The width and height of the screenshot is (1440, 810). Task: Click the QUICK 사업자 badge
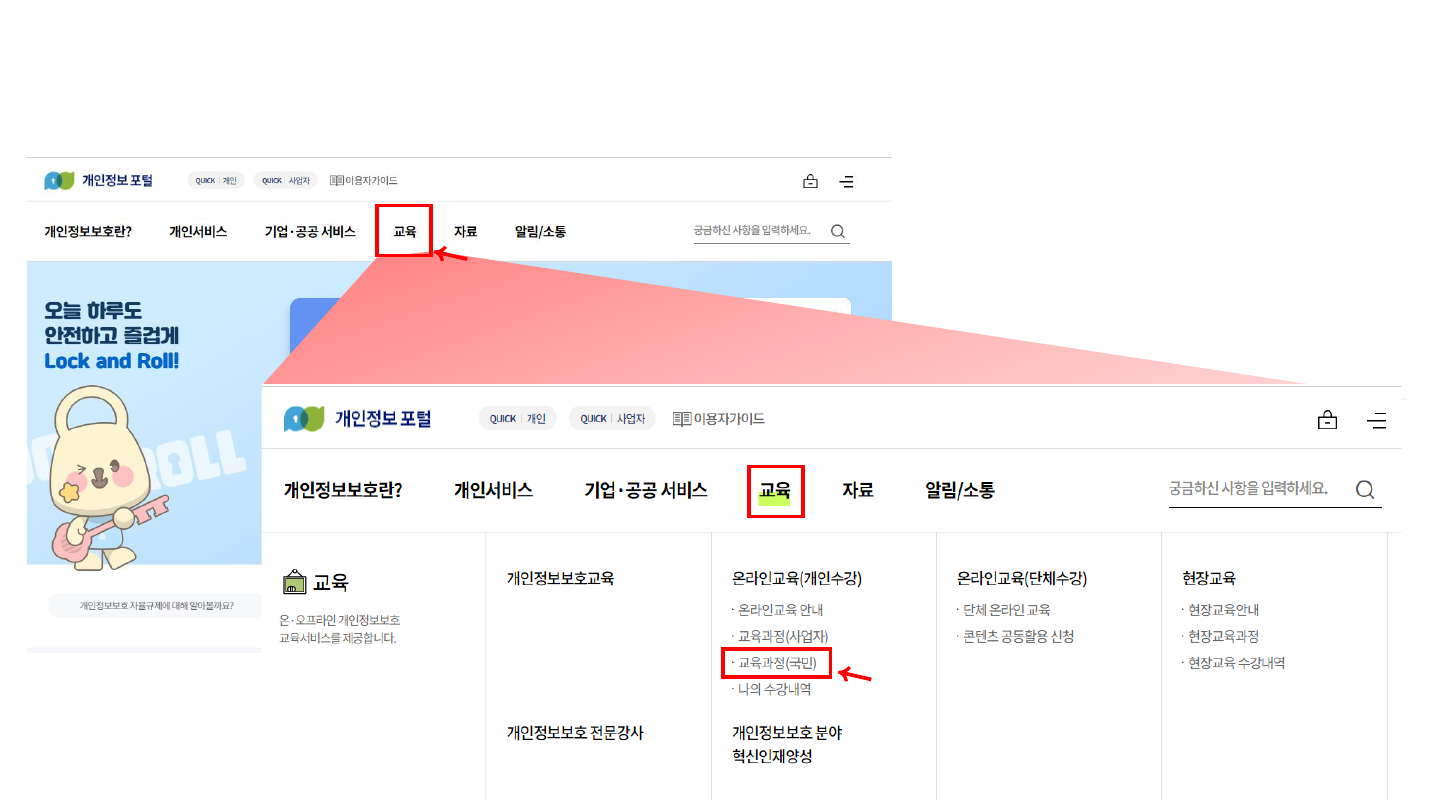click(x=612, y=419)
